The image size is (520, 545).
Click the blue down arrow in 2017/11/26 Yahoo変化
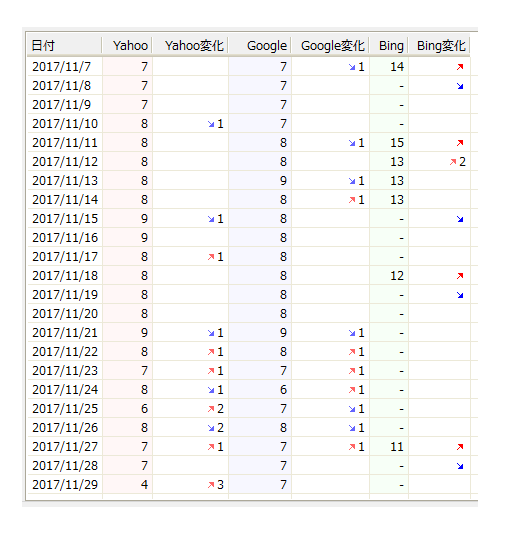[211, 428]
